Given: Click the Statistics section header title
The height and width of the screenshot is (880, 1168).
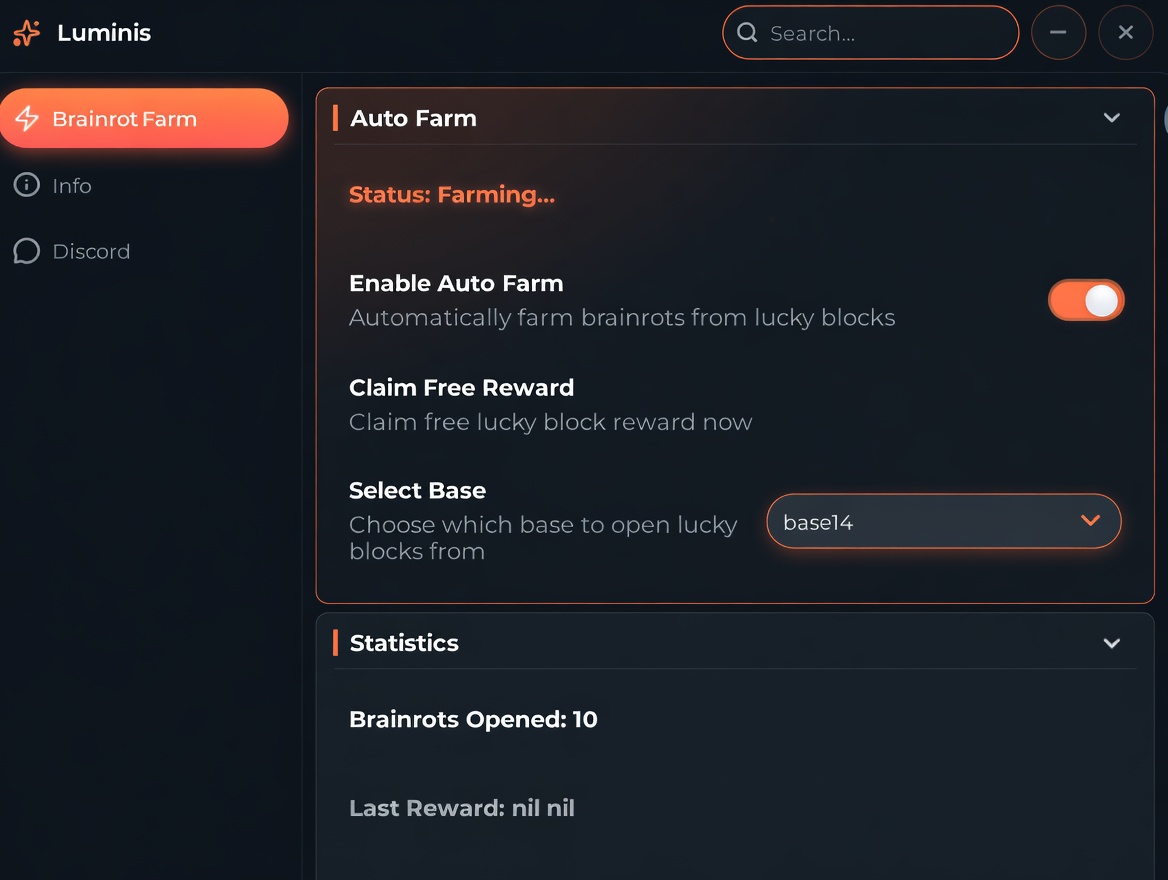Looking at the screenshot, I should click(x=404, y=643).
